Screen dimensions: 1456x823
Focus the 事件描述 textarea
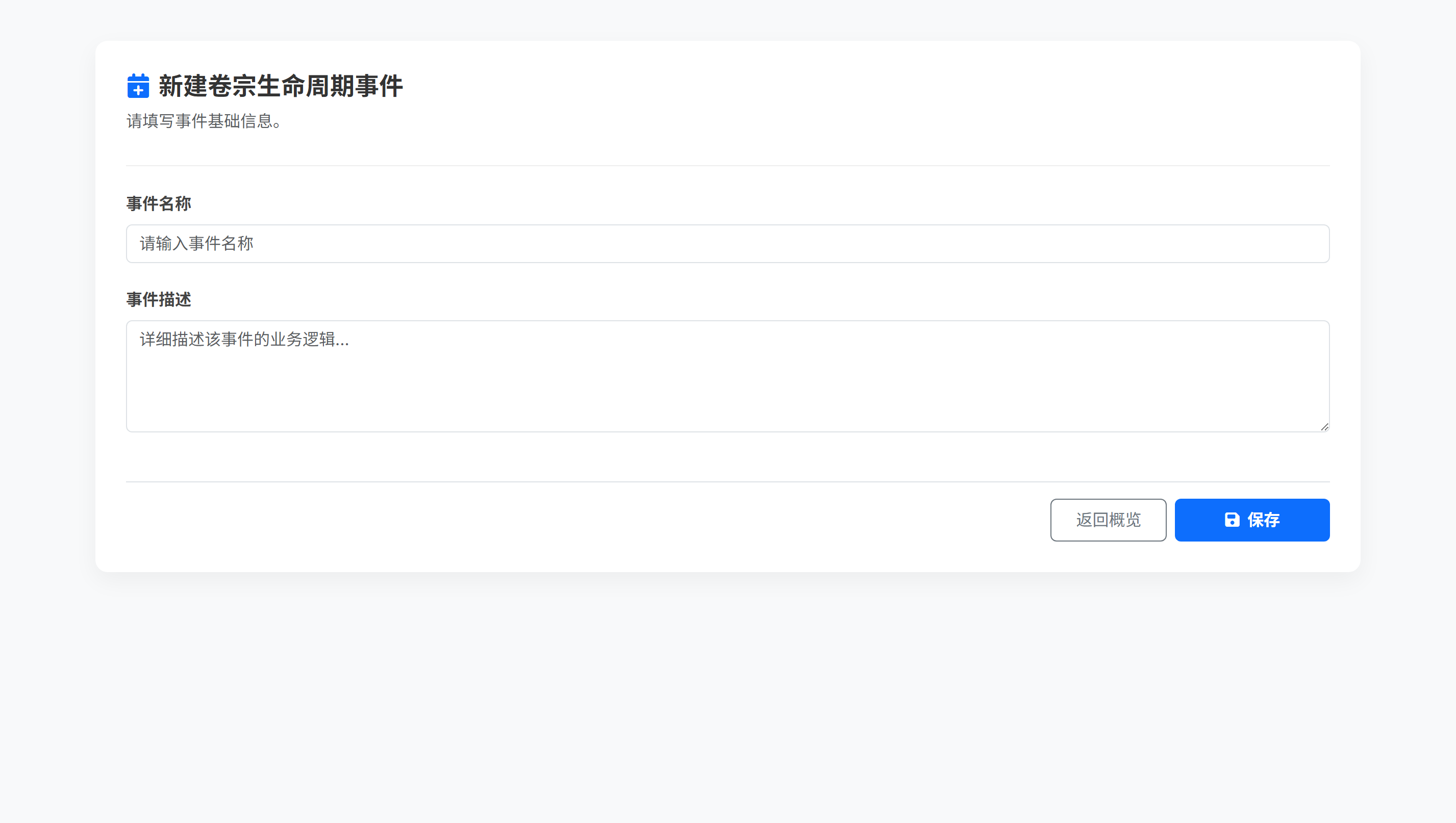727,376
